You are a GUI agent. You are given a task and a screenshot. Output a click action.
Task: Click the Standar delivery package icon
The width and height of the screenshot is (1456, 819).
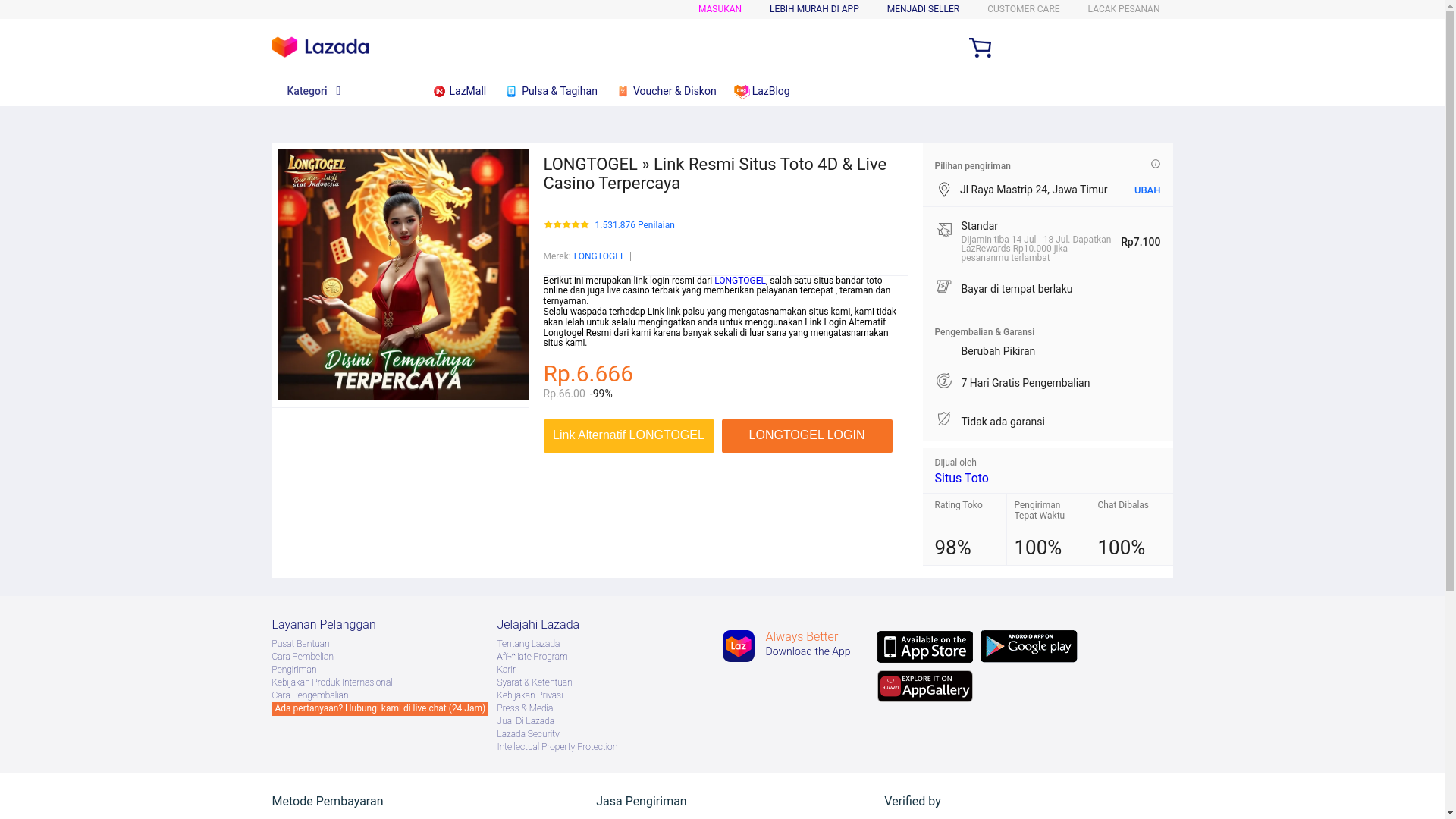pyautogui.click(x=944, y=229)
